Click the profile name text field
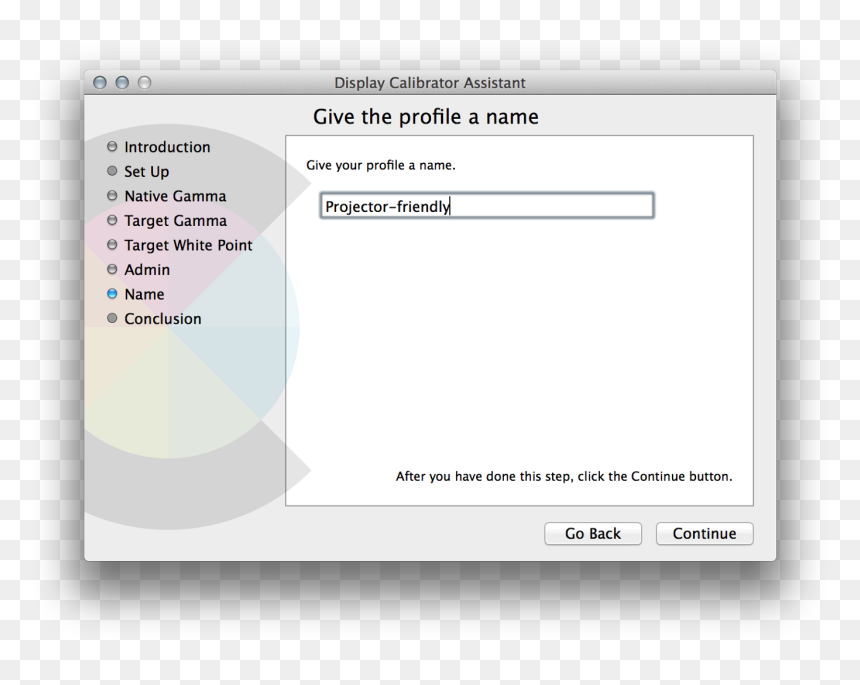Image resolution: width=860 pixels, height=685 pixels. click(x=487, y=206)
